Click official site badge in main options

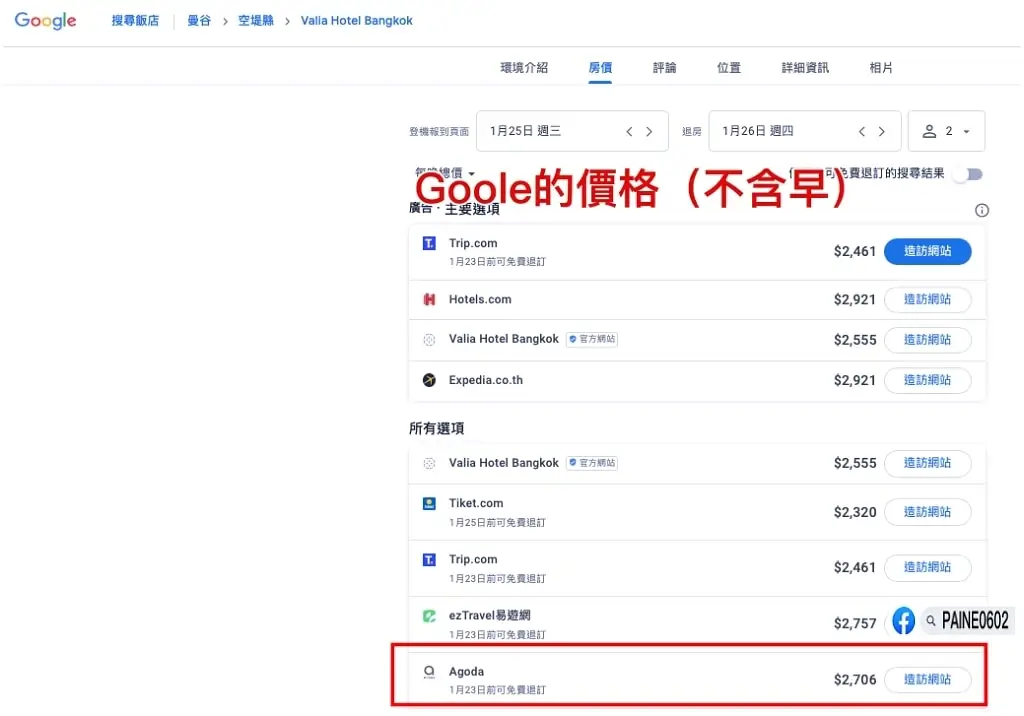(x=592, y=339)
